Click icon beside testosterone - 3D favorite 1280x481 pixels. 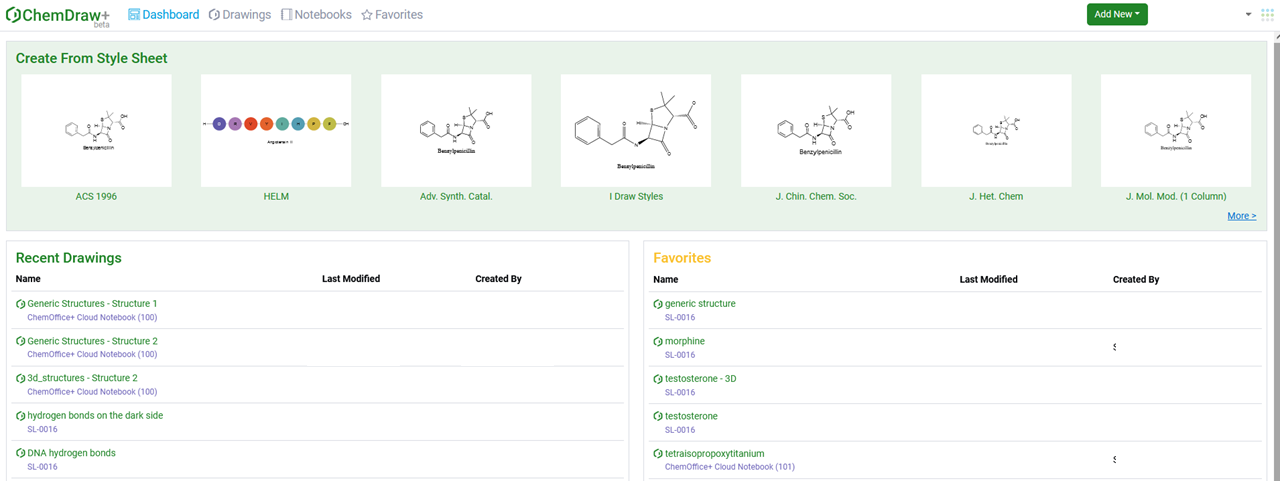click(x=657, y=379)
